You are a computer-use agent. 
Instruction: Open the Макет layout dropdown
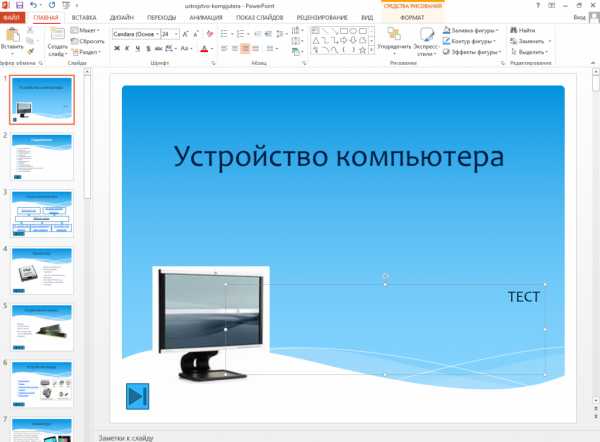point(85,30)
